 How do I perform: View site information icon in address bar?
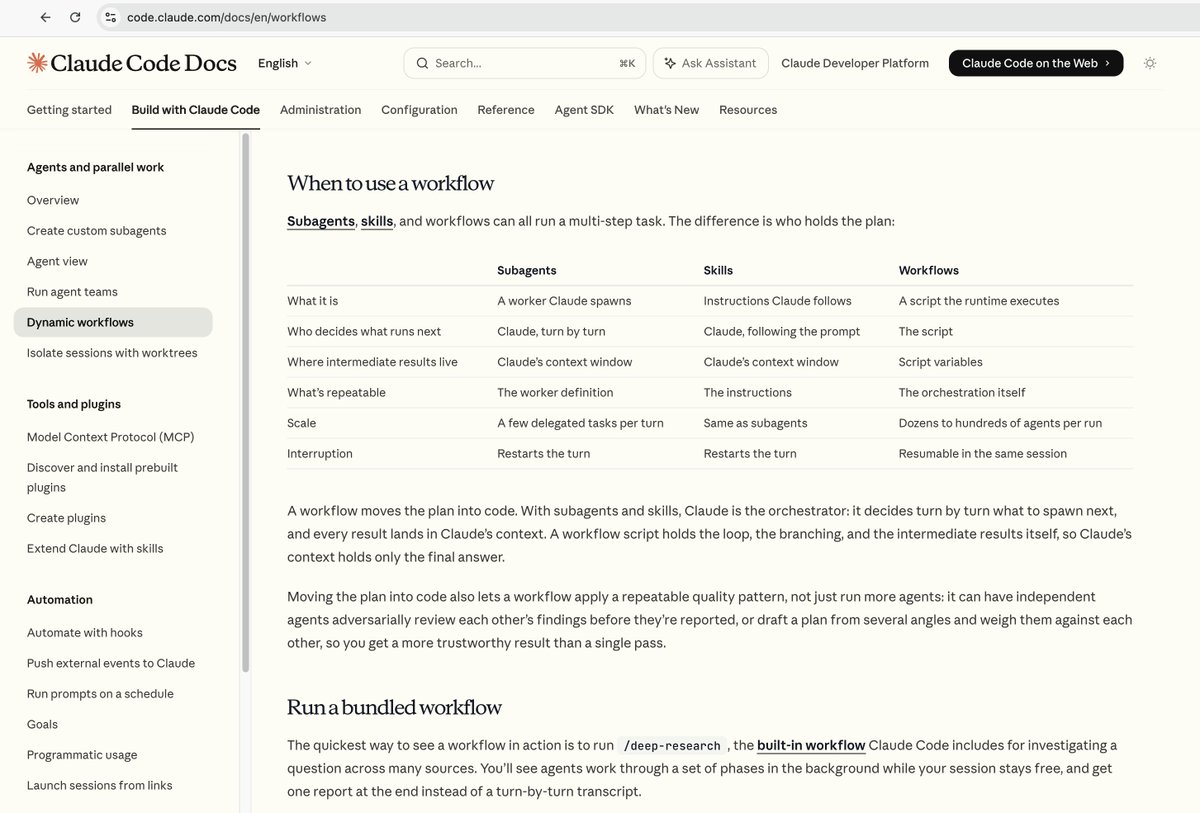(x=110, y=17)
